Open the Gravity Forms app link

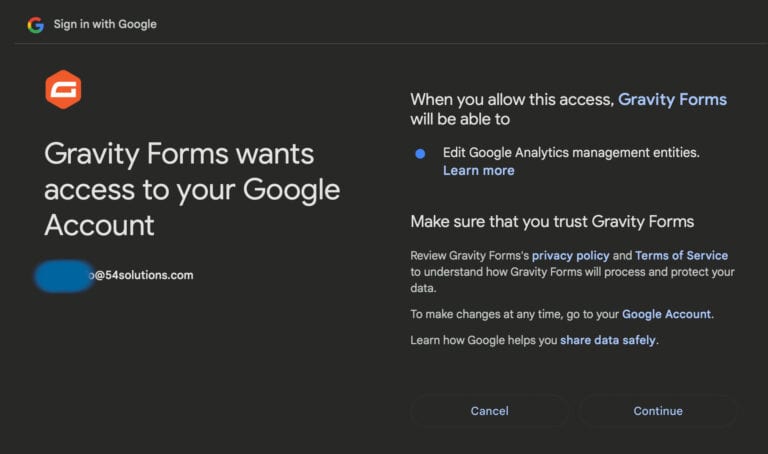click(672, 99)
